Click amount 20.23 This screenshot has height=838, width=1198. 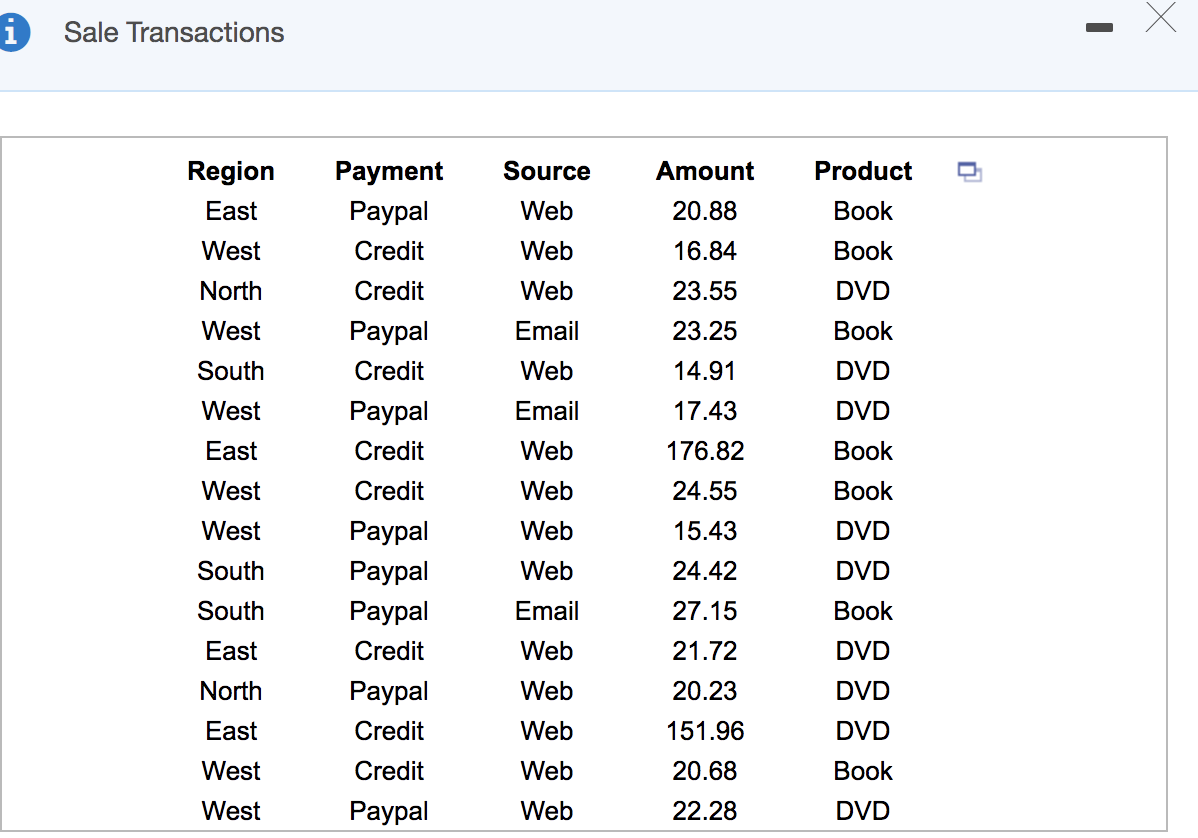tap(704, 691)
